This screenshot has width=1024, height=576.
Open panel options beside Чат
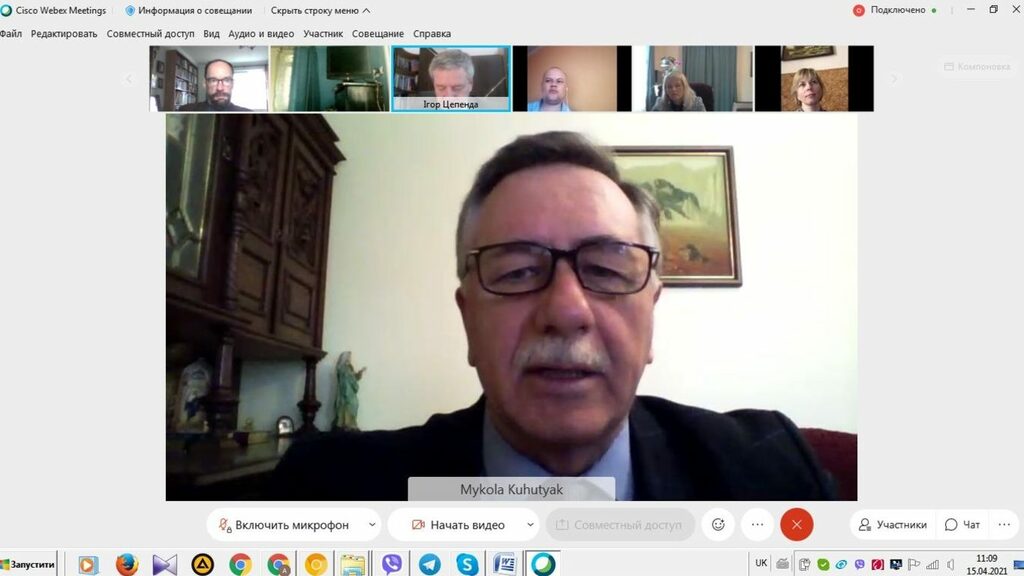click(1004, 525)
